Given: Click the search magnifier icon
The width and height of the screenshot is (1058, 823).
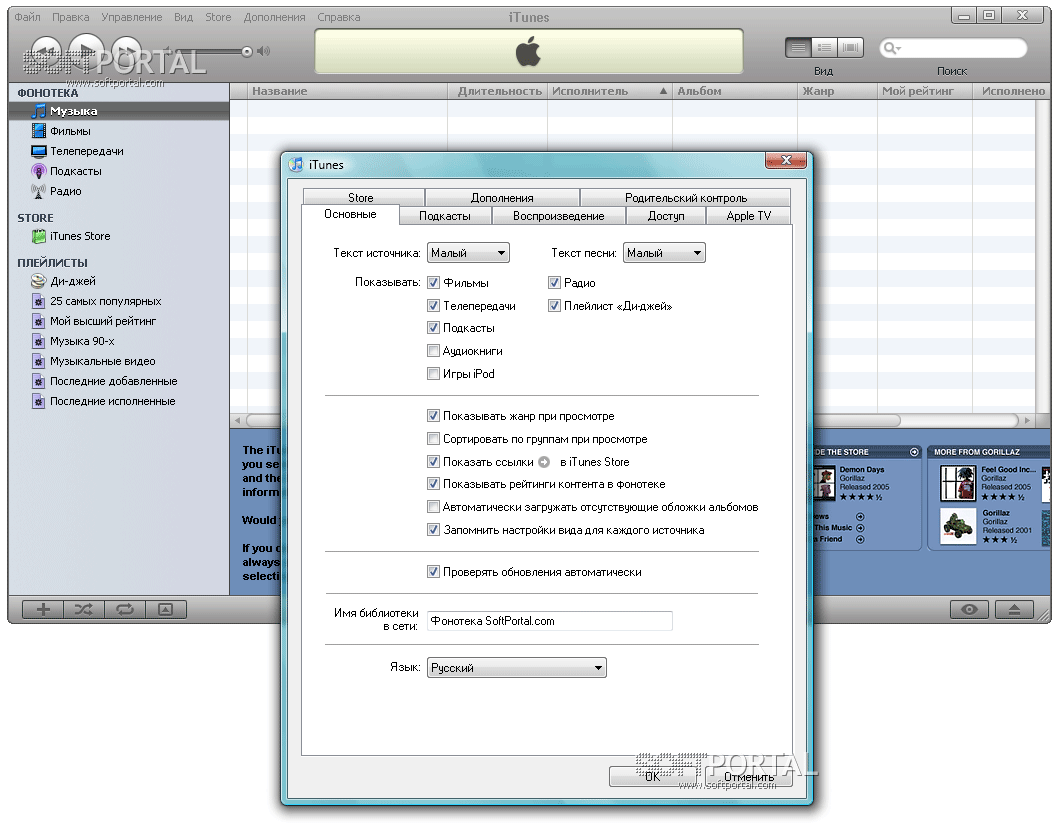Looking at the screenshot, I should 891,48.
